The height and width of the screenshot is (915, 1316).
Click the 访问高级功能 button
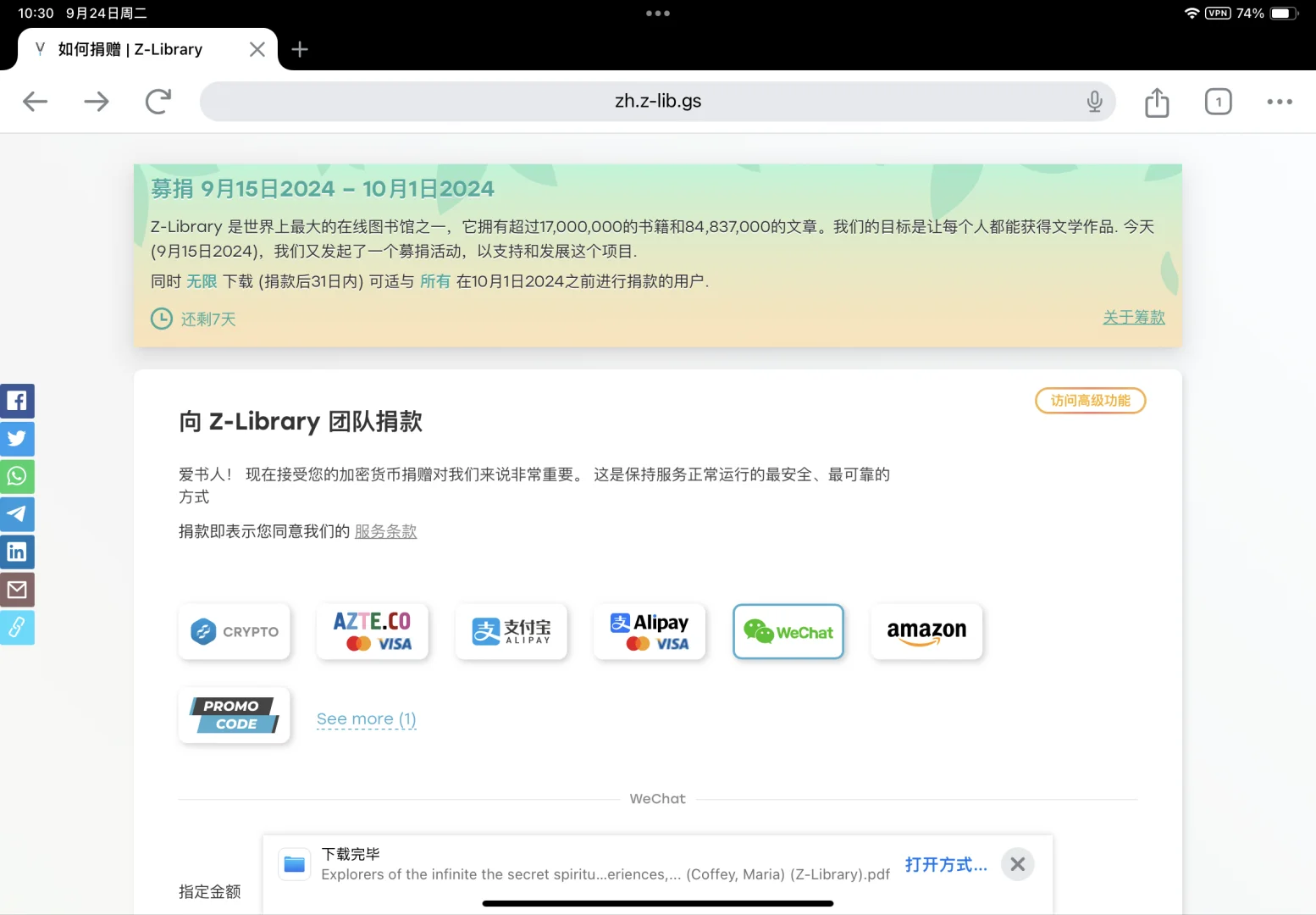coord(1090,401)
